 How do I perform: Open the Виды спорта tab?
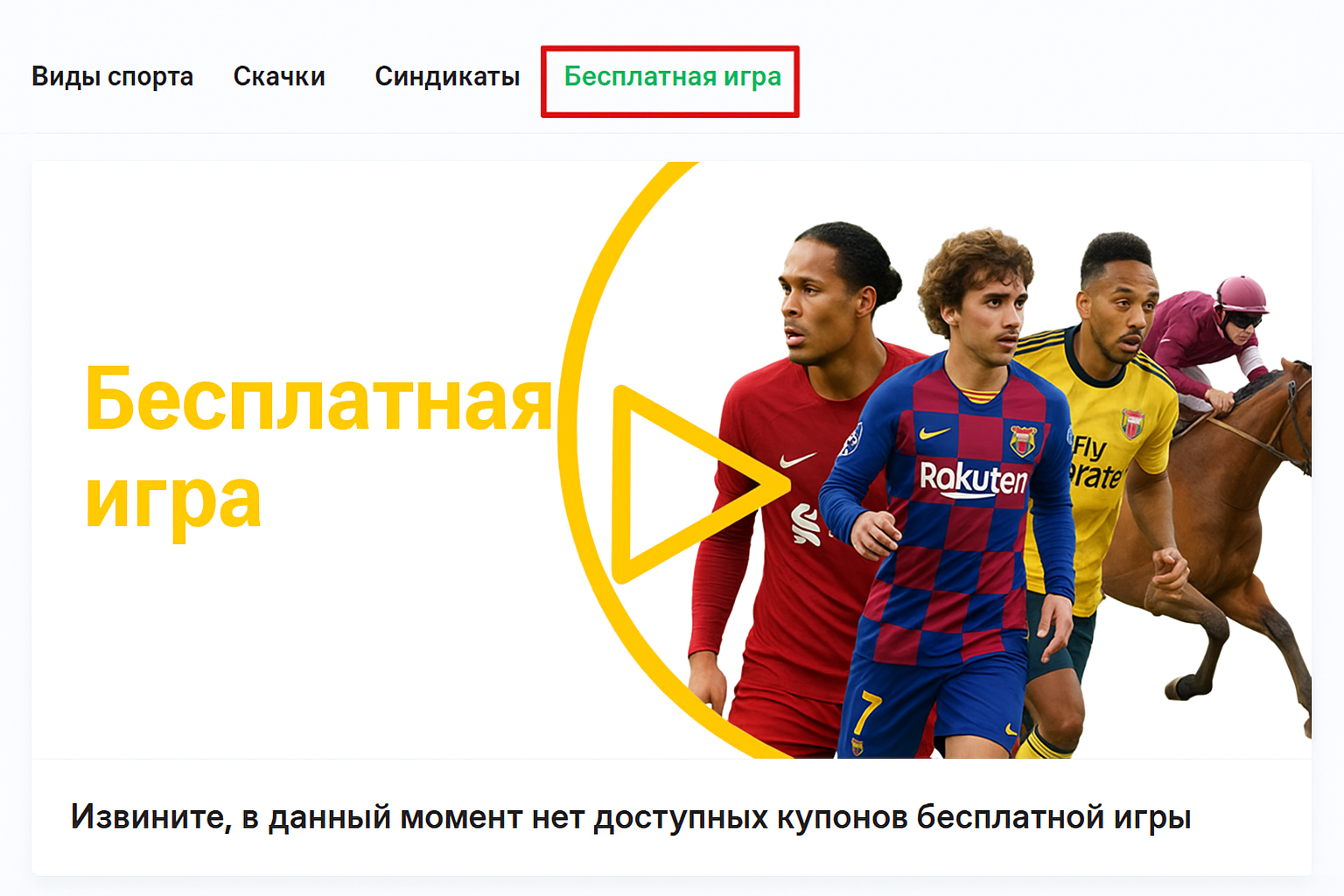pos(112,77)
